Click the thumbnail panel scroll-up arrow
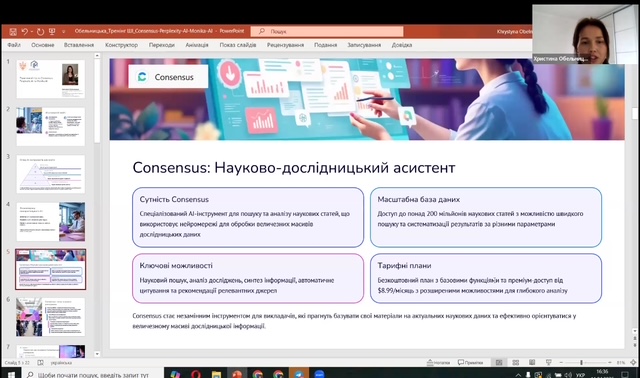 tap(97, 56)
